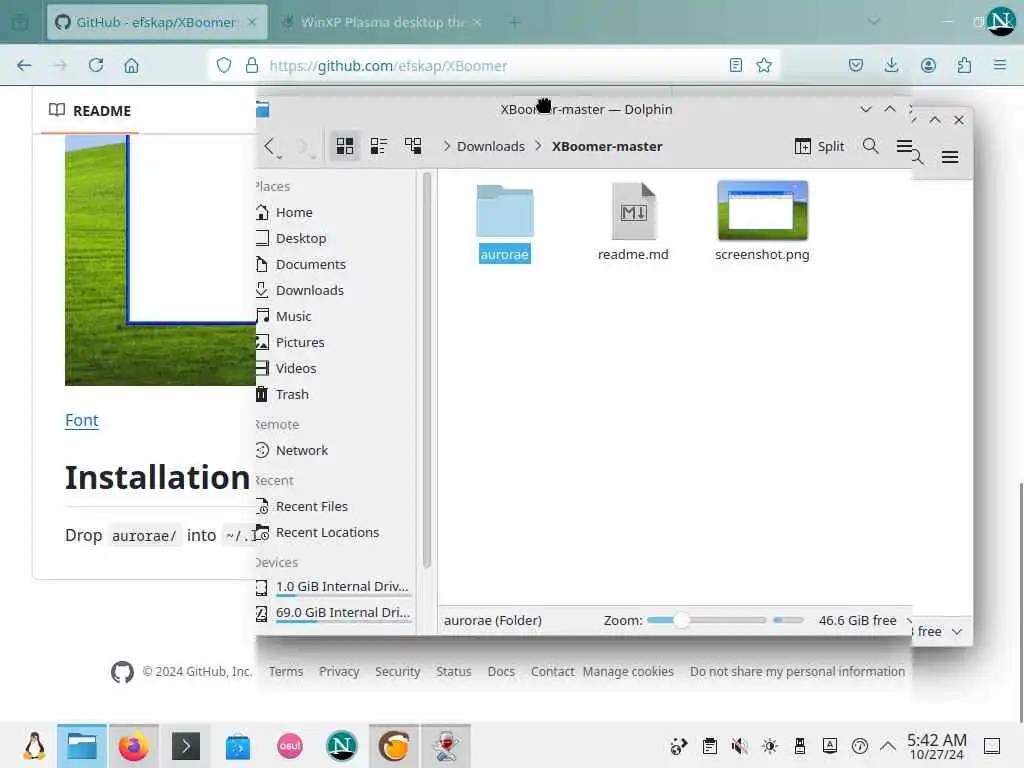Toggle muted volume tray icon

pyautogui.click(x=739, y=746)
